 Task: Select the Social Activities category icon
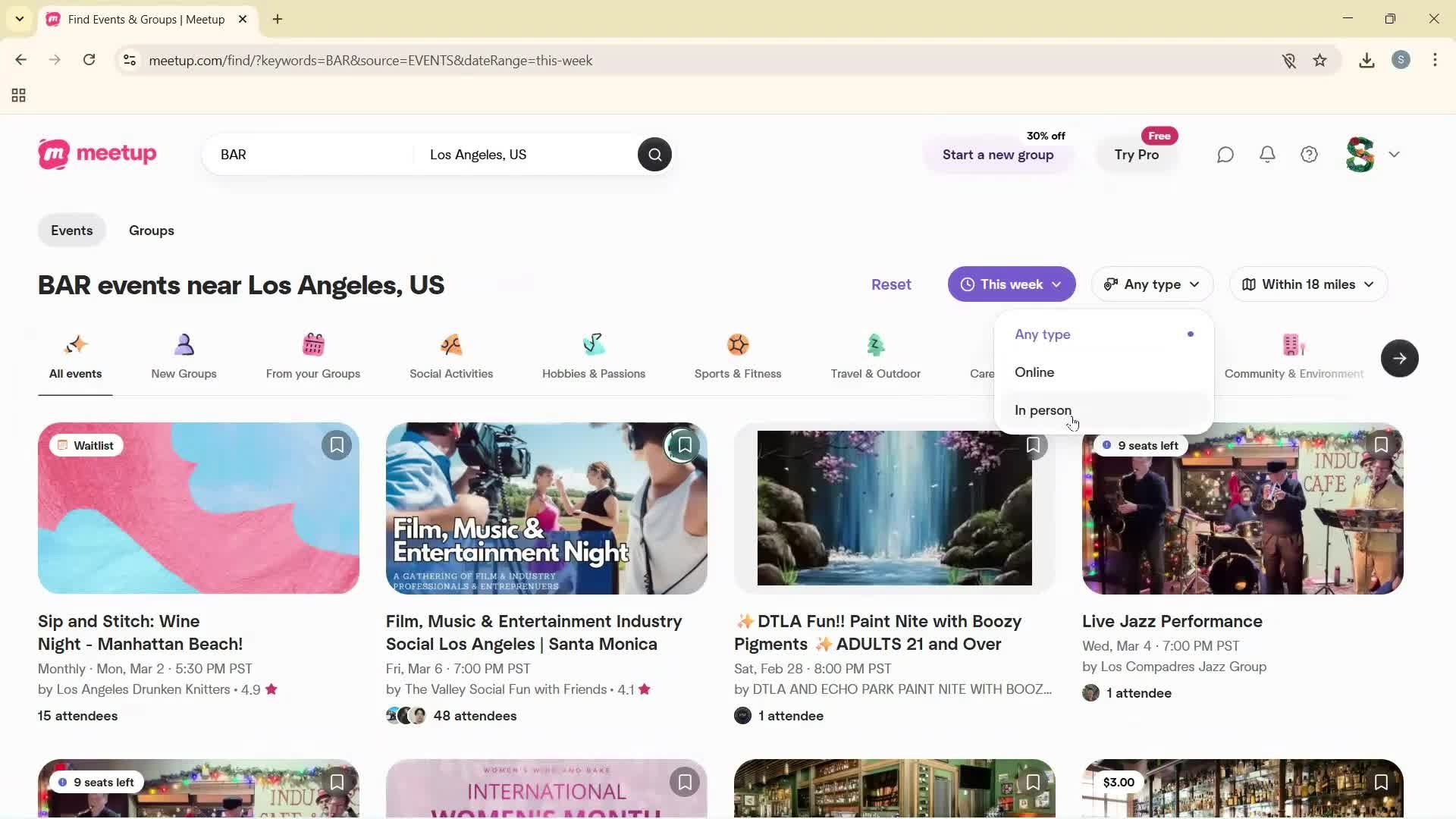point(451,345)
